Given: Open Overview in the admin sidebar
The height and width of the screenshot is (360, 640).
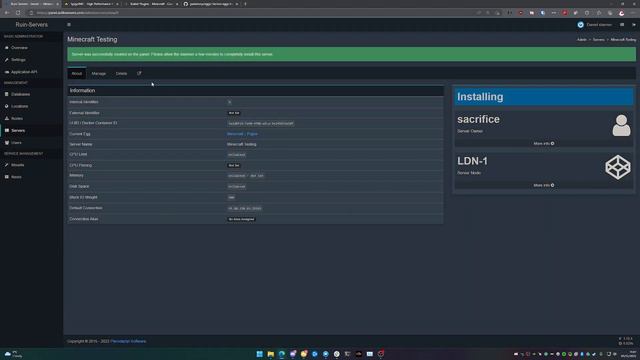Looking at the screenshot, I should [x=19, y=48].
